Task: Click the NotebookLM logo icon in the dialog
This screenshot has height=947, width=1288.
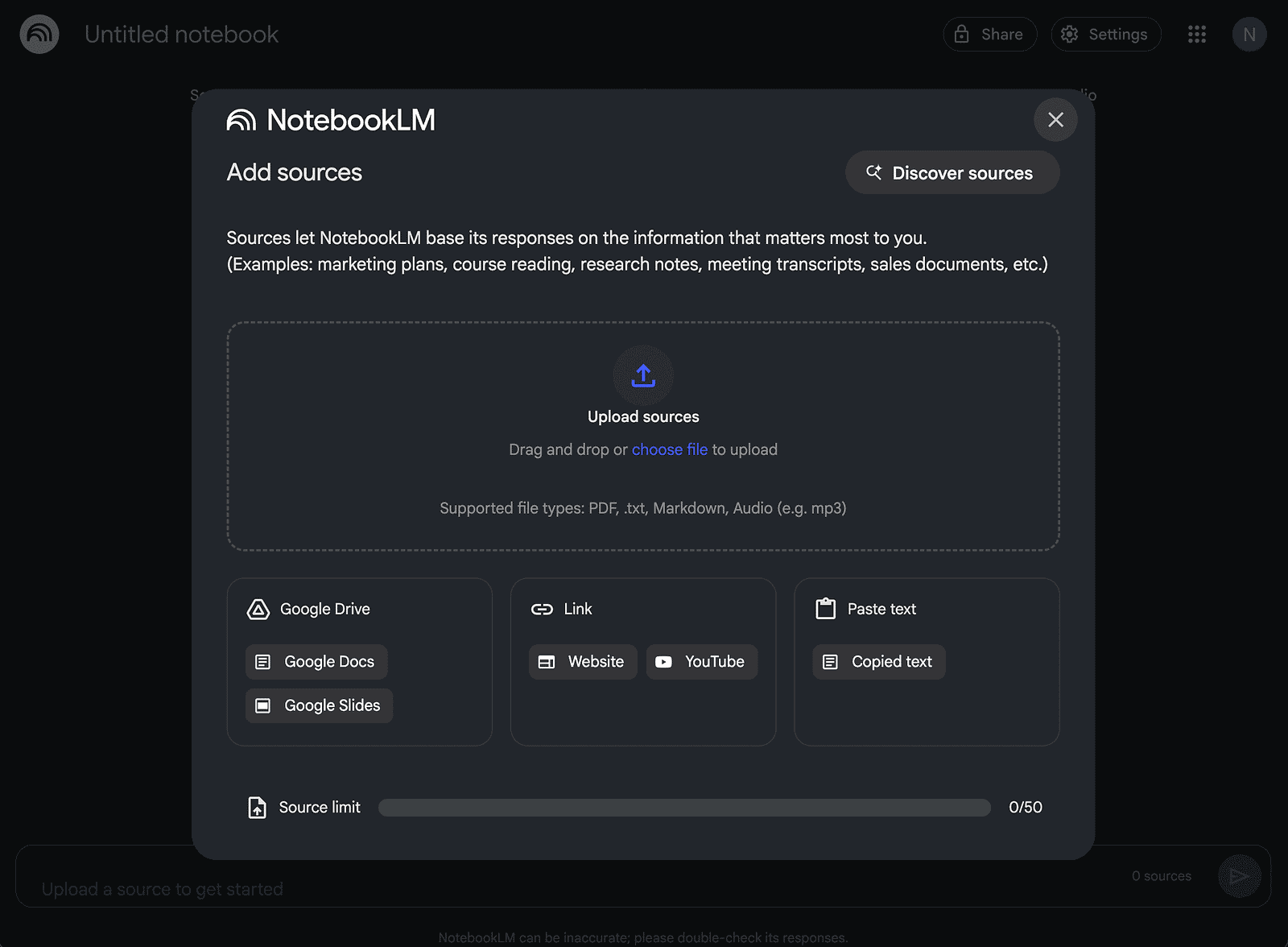Action: click(x=242, y=120)
